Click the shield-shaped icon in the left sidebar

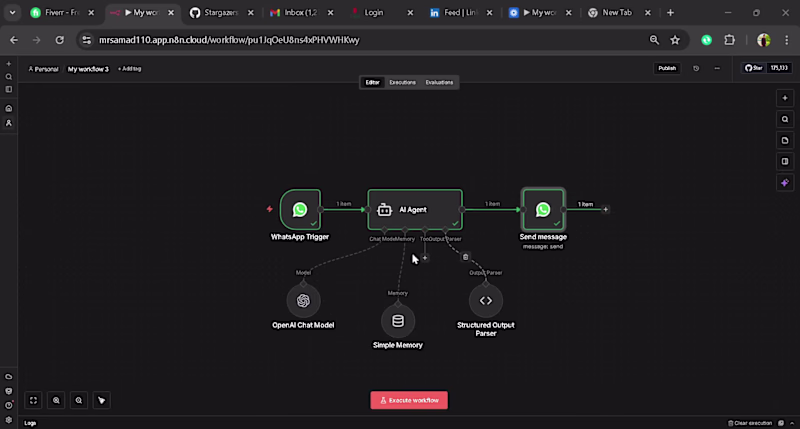pos(9,391)
